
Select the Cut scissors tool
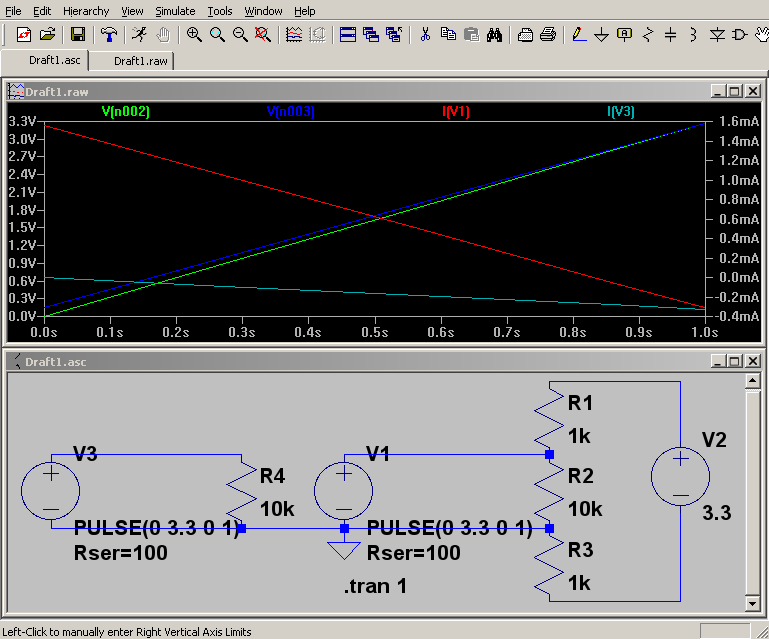425,35
